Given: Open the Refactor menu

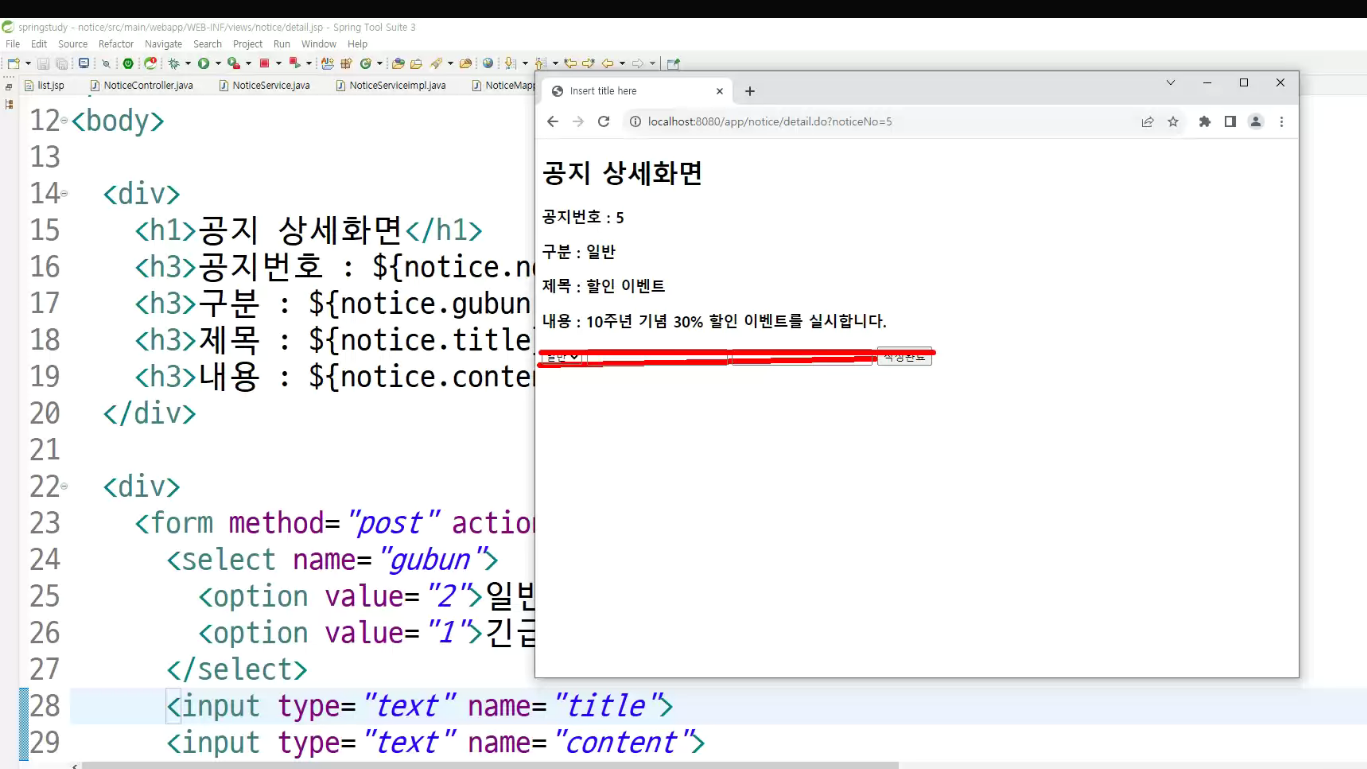Looking at the screenshot, I should point(116,44).
